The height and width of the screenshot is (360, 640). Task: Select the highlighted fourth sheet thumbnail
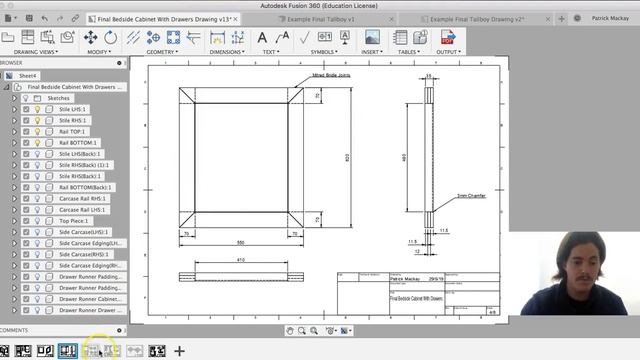click(68, 351)
